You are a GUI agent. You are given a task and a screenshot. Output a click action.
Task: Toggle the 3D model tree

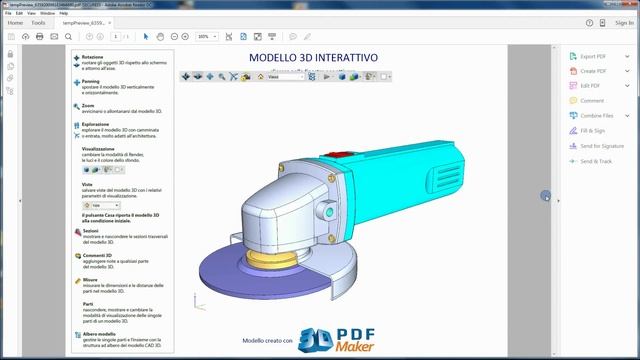click(312, 76)
